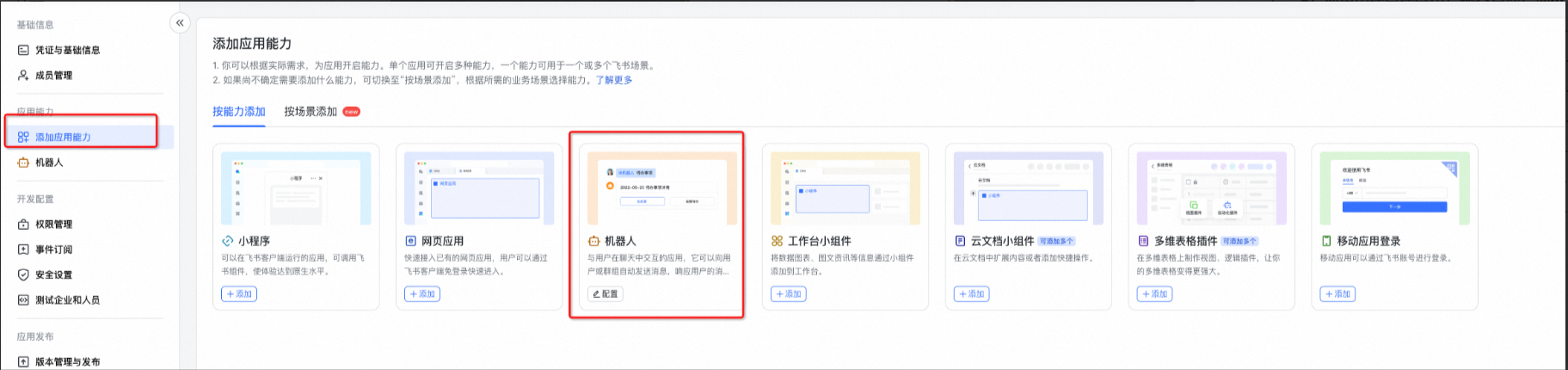Viewport: 1568px width, 370px height.
Task: Click the 成员管理 person icon
Action: 23,76
